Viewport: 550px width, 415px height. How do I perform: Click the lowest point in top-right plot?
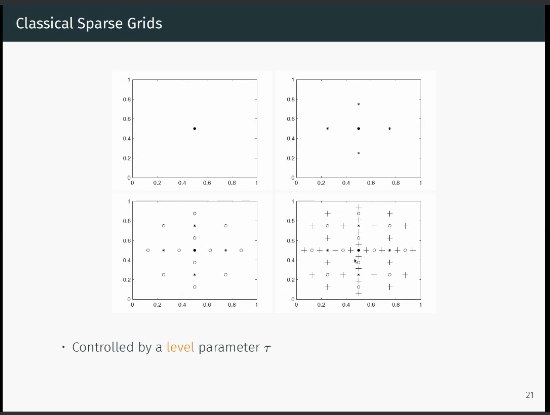coord(358,153)
